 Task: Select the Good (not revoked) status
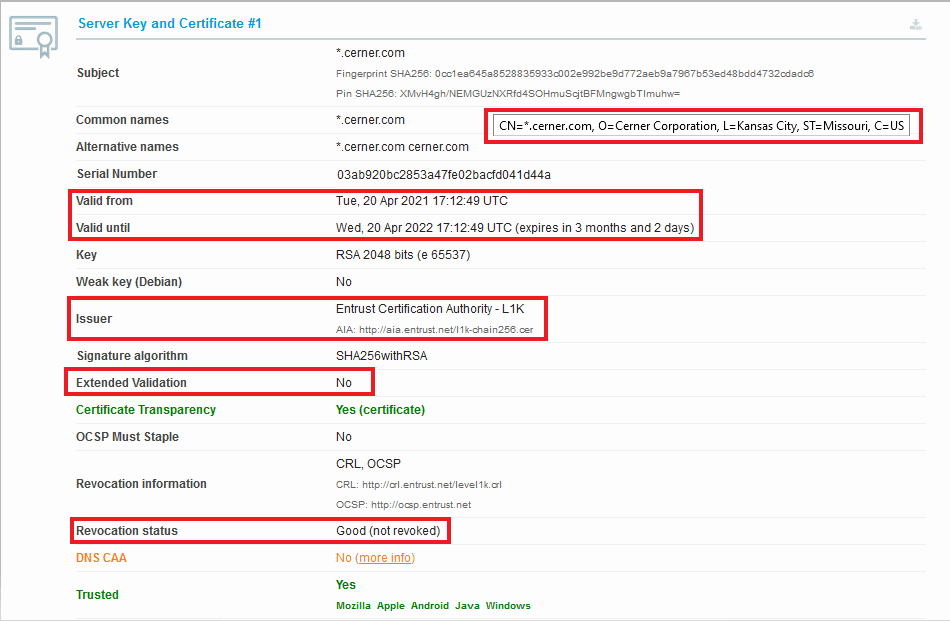click(388, 531)
